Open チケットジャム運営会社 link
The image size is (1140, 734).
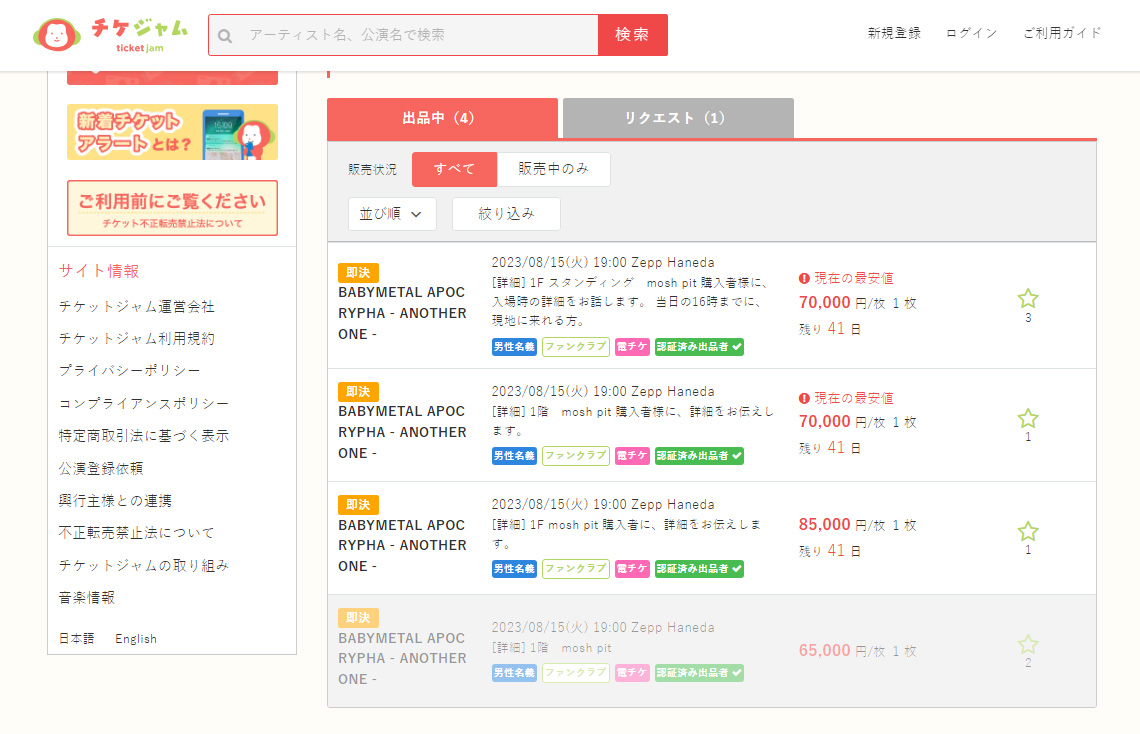click(x=137, y=307)
